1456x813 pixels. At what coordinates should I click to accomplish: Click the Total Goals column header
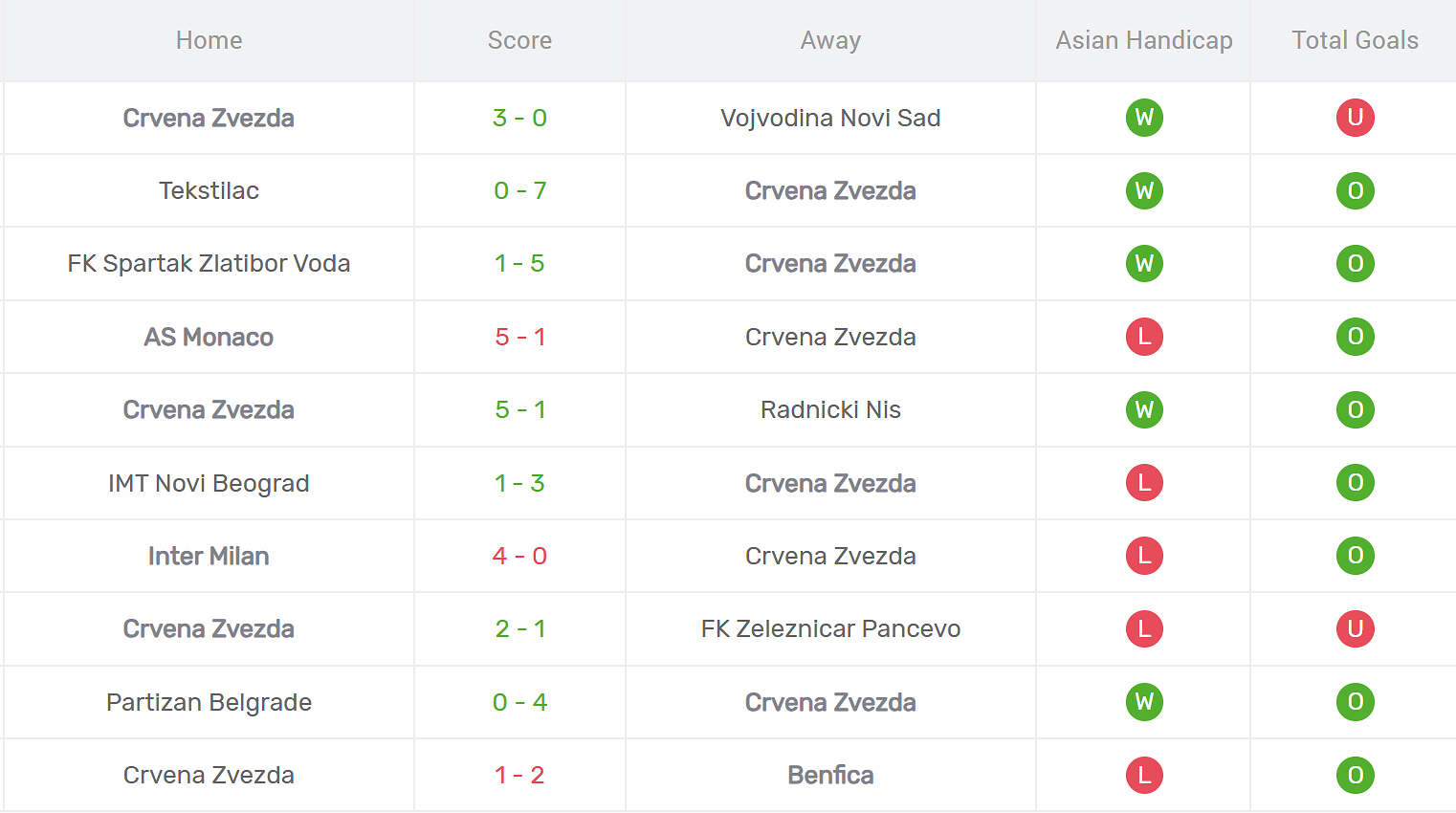1355,40
